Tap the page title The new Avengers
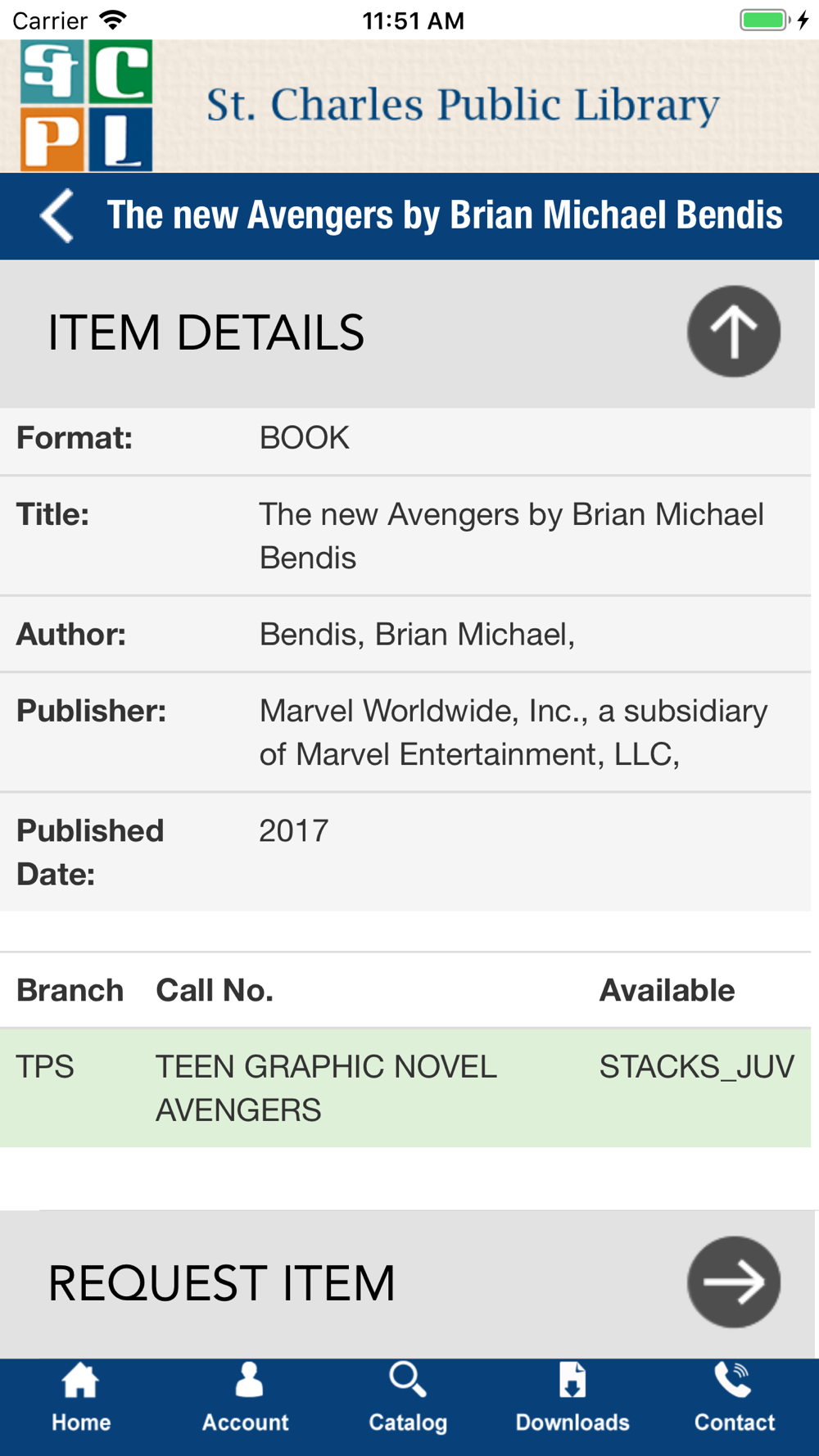 pyautogui.click(x=445, y=215)
